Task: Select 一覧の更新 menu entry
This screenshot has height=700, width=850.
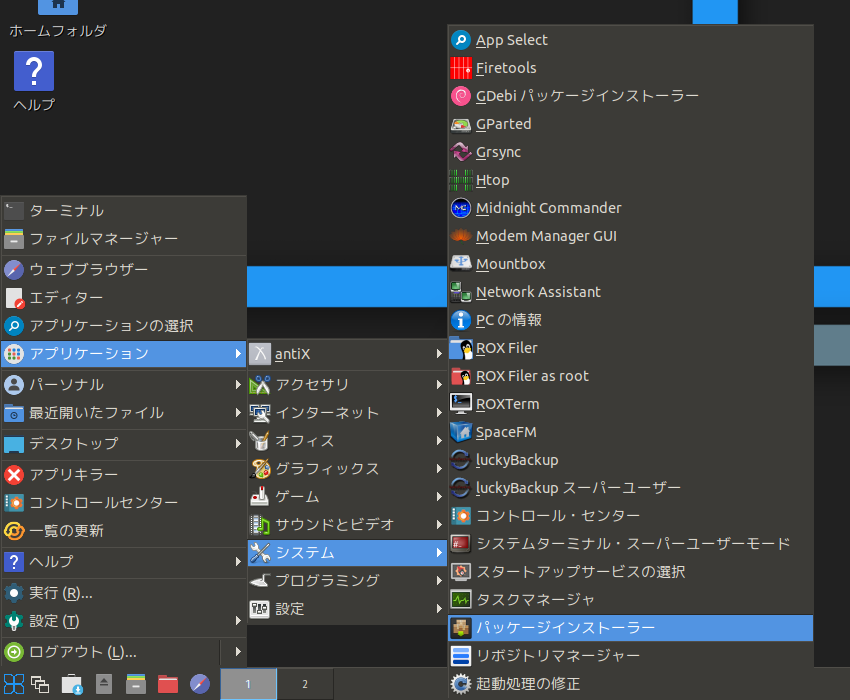Action: (124, 531)
